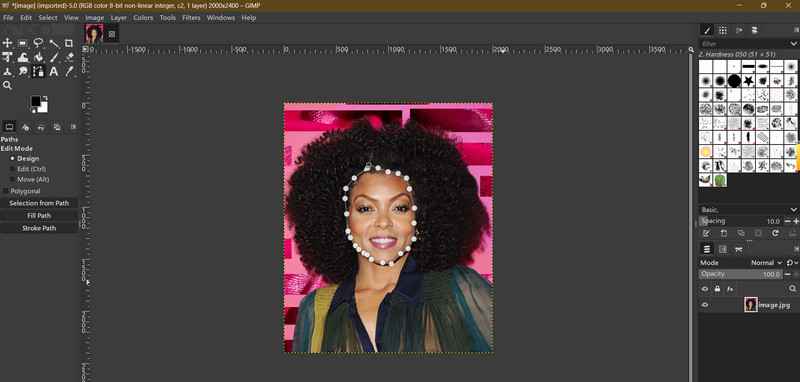Open the Paths tab next to Channels
Screen dimensions: 800x382
click(738, 249)
